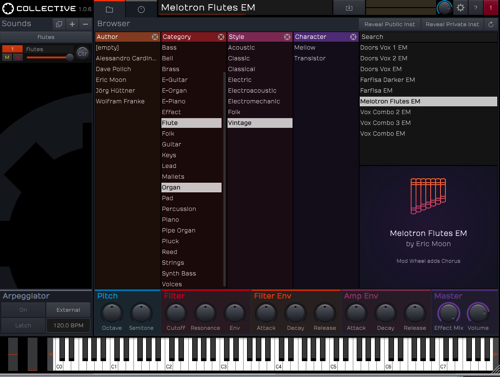Click the red panic exclamation button

pyautogui.click(x=491, y=8)
